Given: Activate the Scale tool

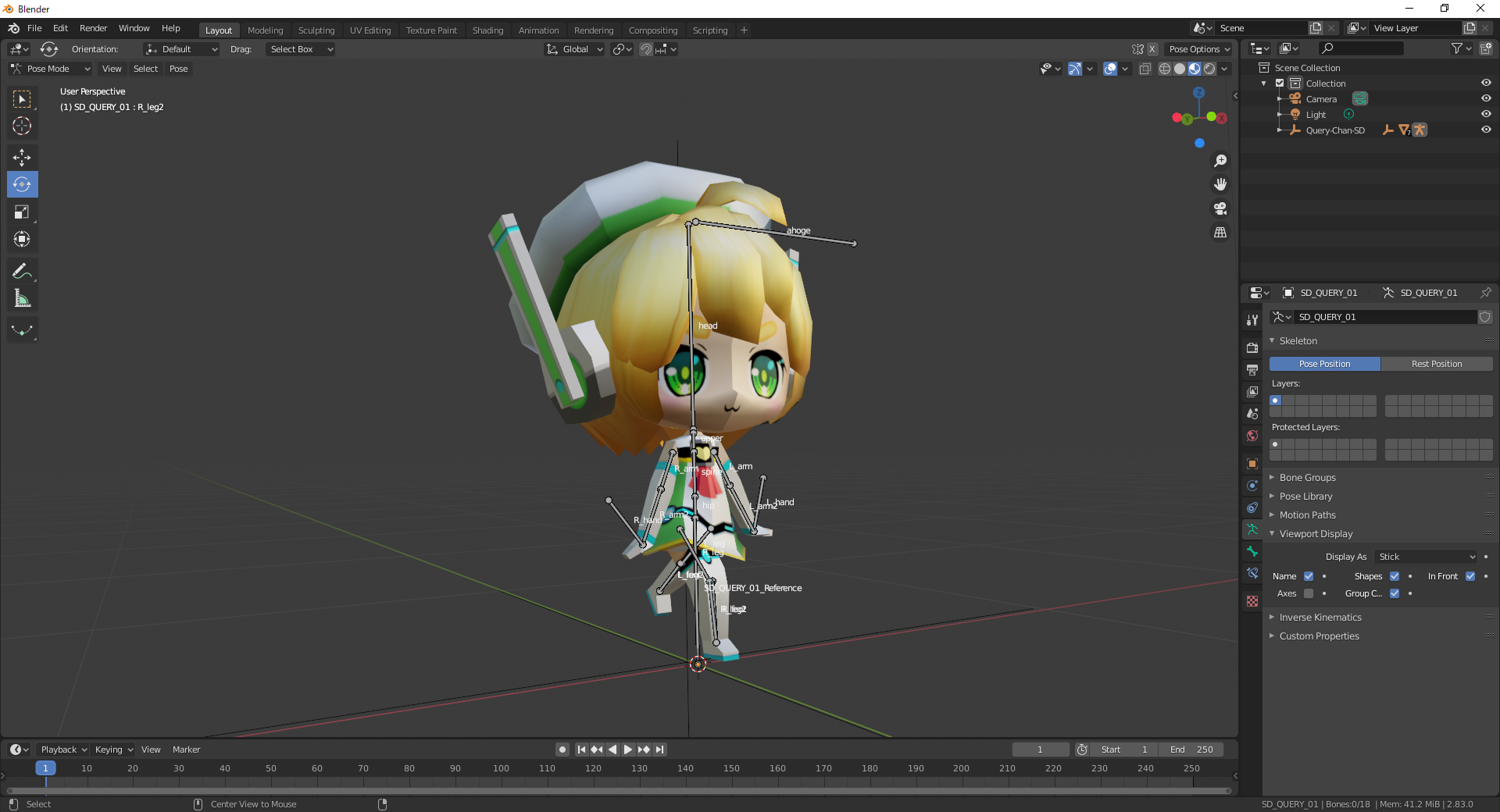Looking at the screenshot, I should click(x=22, y=212).
